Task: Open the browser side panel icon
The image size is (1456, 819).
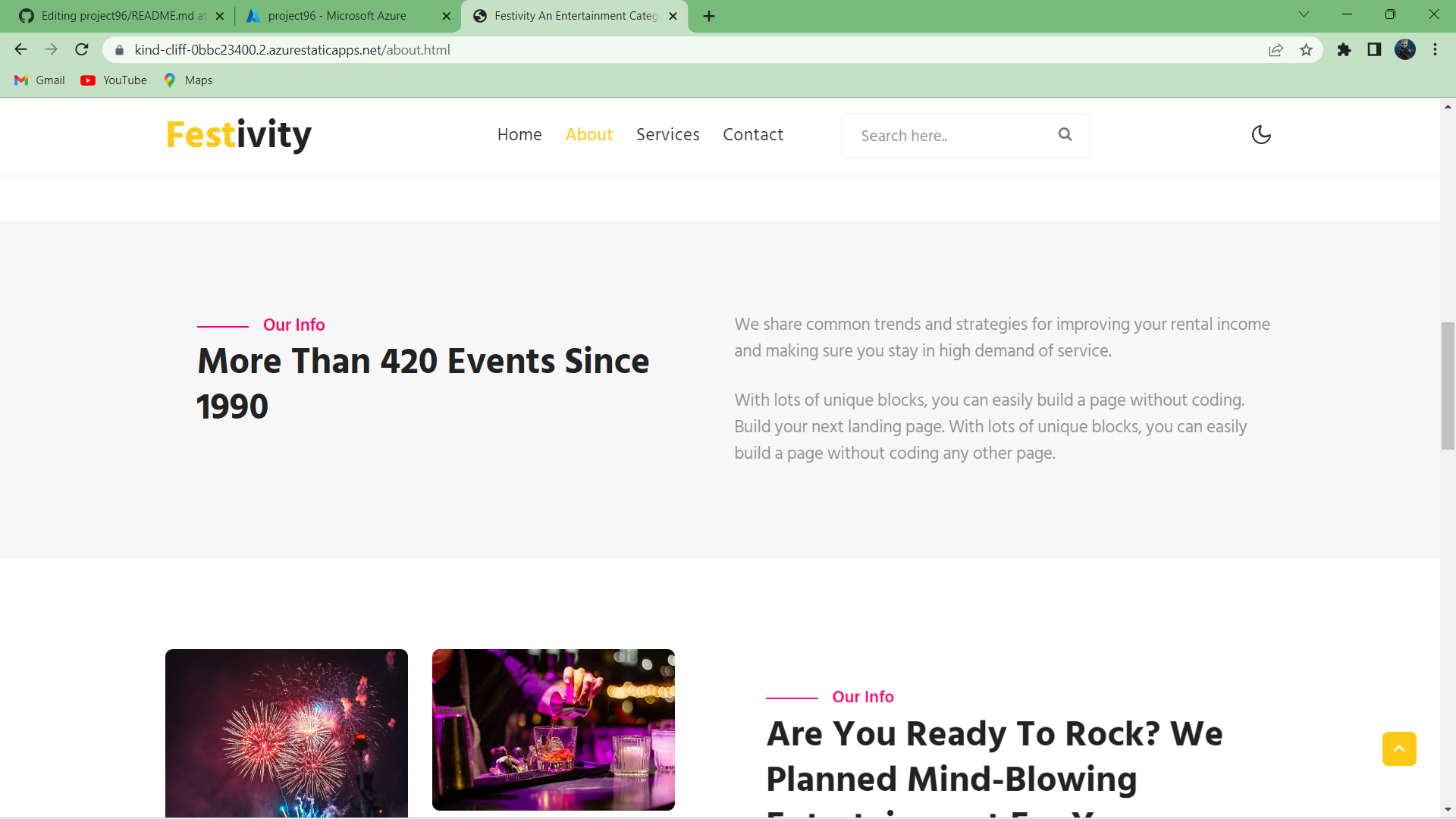Action: pos(1374,49)
